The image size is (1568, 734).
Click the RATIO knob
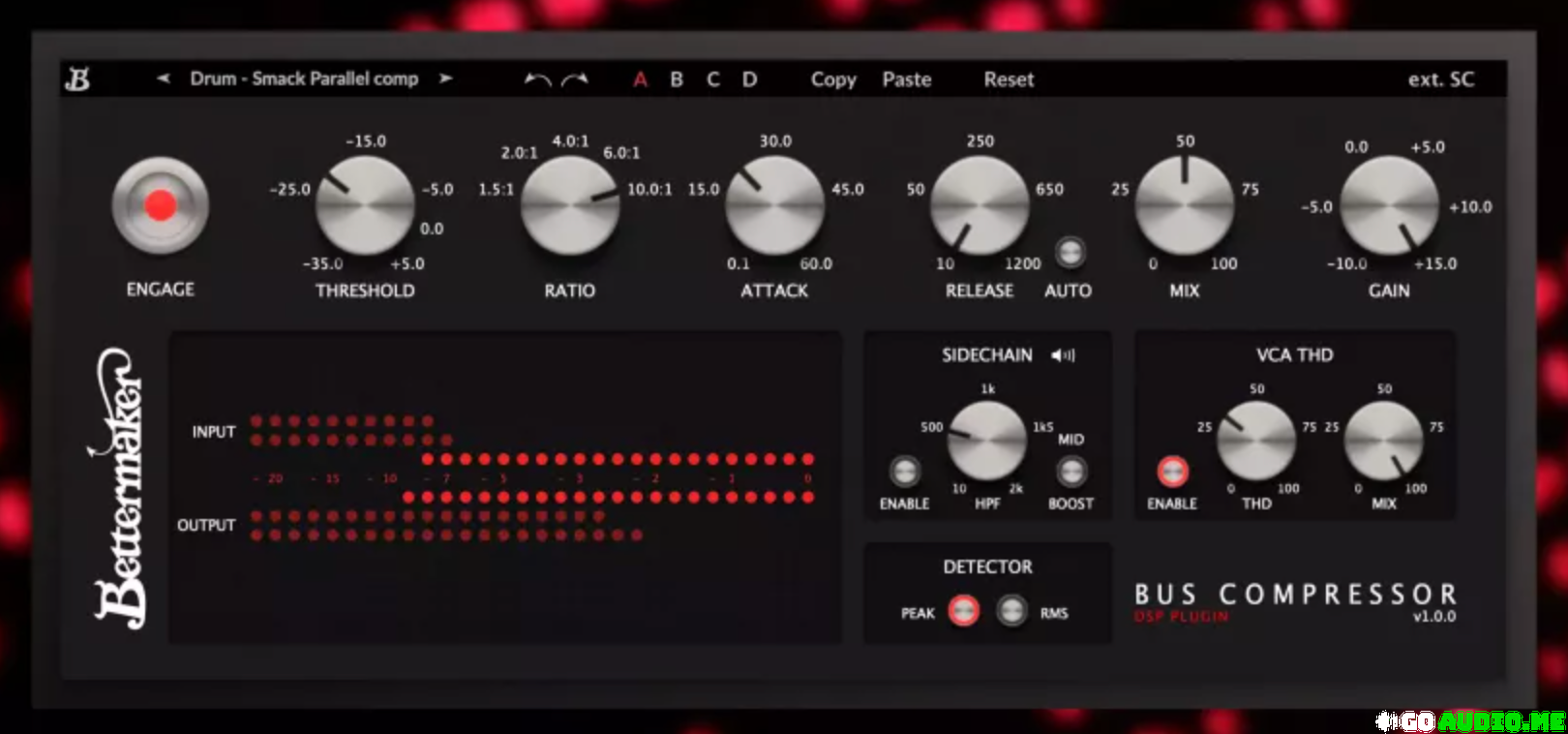[x=570, y=205]
